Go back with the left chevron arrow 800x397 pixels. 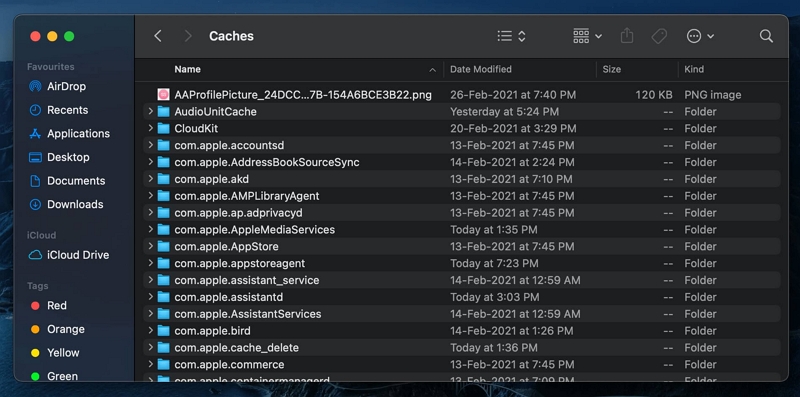click(x=158, y=36)
